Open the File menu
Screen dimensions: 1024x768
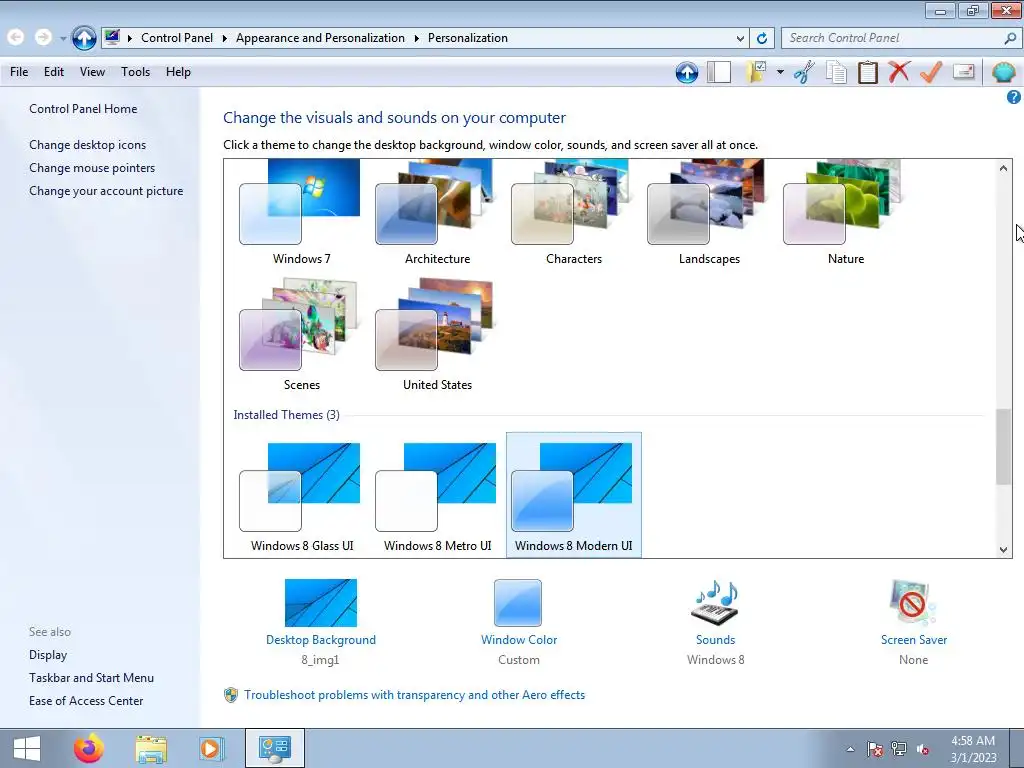tap(19, 72)
